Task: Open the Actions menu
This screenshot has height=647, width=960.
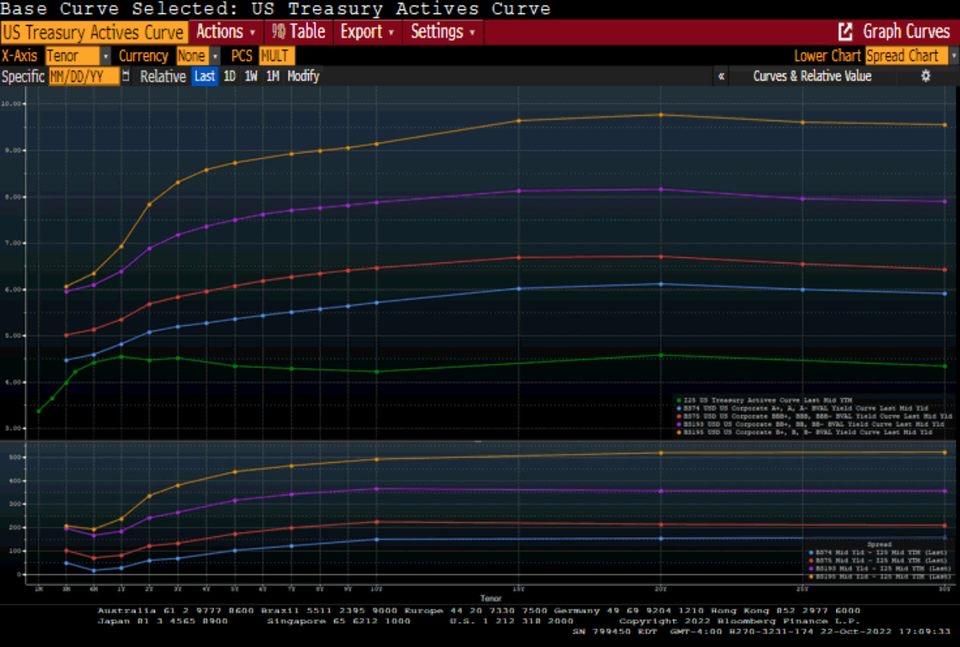Action: tap(222, 31)
